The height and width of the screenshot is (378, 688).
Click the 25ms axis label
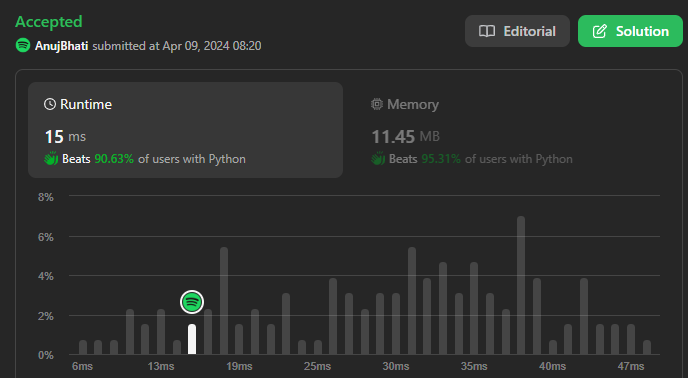point(317,366)
